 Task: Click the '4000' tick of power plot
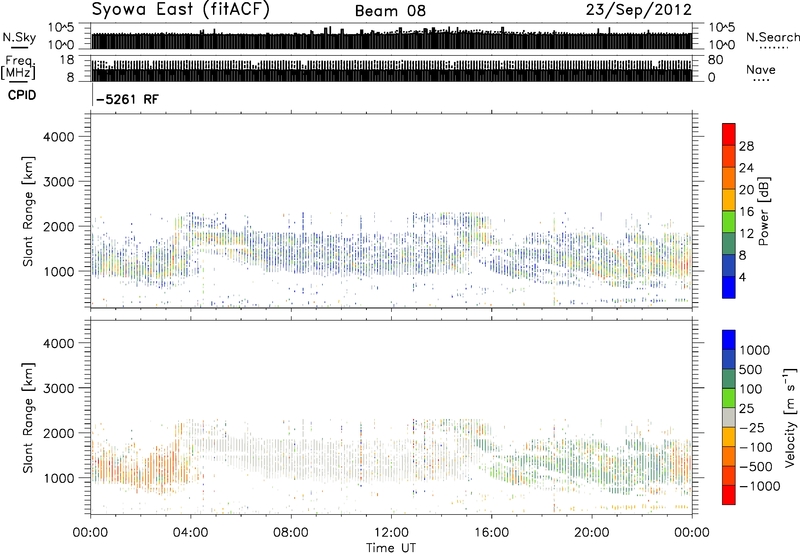(x=58, y=137)
